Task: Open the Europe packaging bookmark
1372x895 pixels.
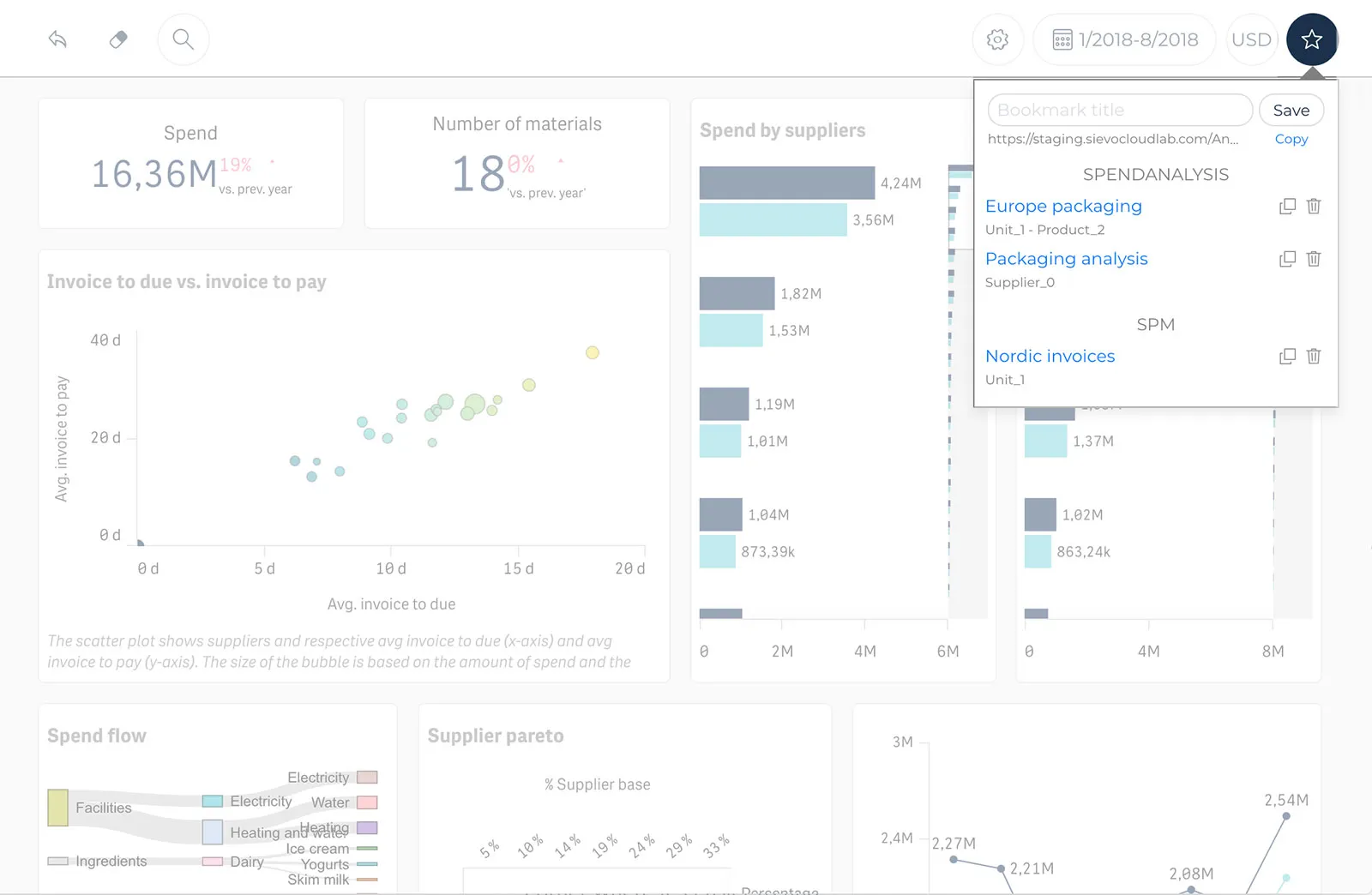Action: point(1063,207)
